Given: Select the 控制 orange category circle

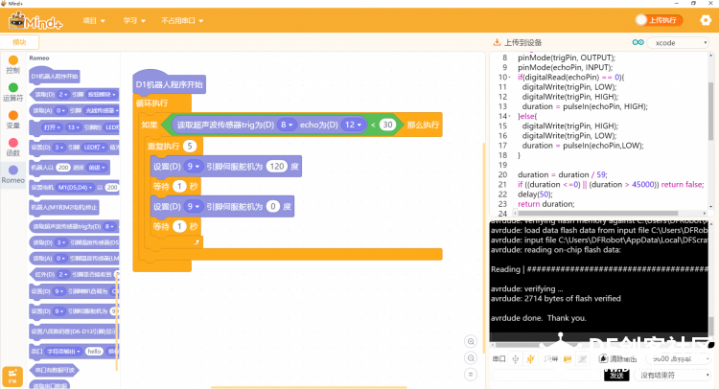Looking at the screenshot, I should tap(13, 60).
